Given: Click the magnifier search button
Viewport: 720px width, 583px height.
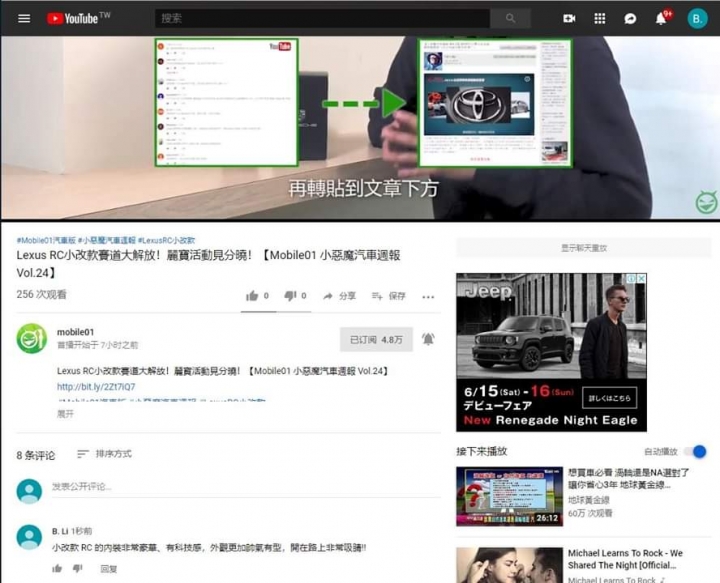Looking at the screenshot, I should [510, 18].
